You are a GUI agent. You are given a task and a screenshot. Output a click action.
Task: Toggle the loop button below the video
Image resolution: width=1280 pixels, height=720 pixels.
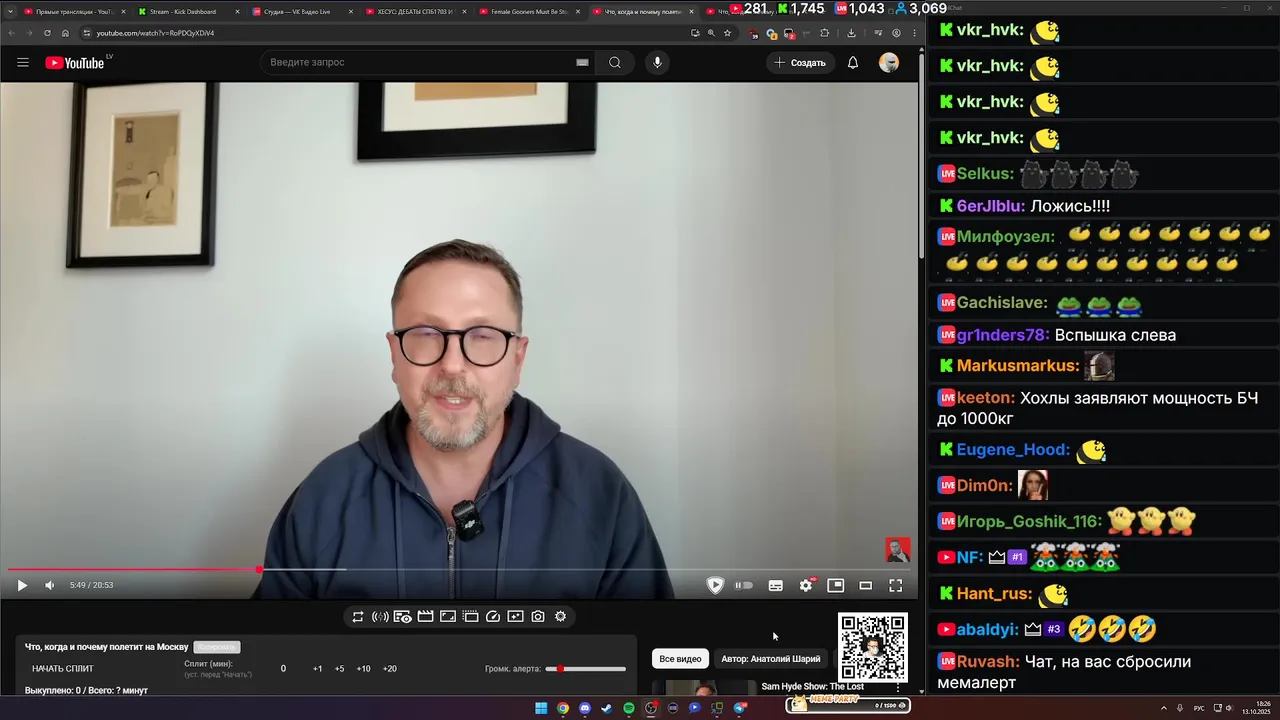click(x=358, y=617)
